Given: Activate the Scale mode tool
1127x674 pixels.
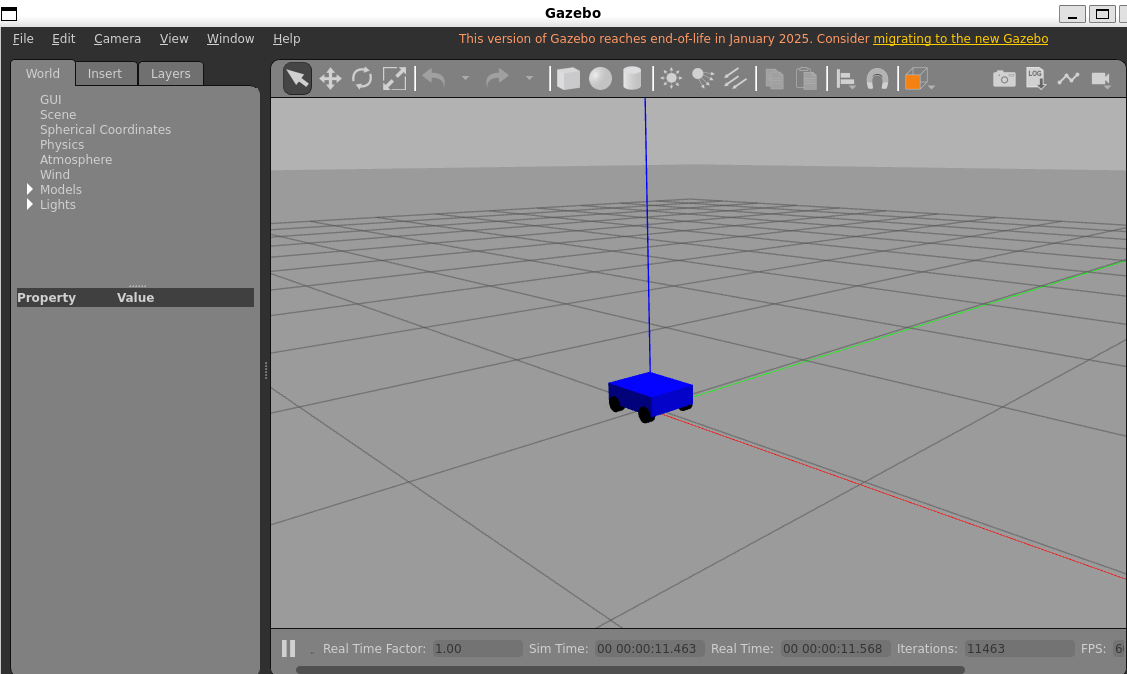Looking at the screenshot, I should (x=394, y=79).
